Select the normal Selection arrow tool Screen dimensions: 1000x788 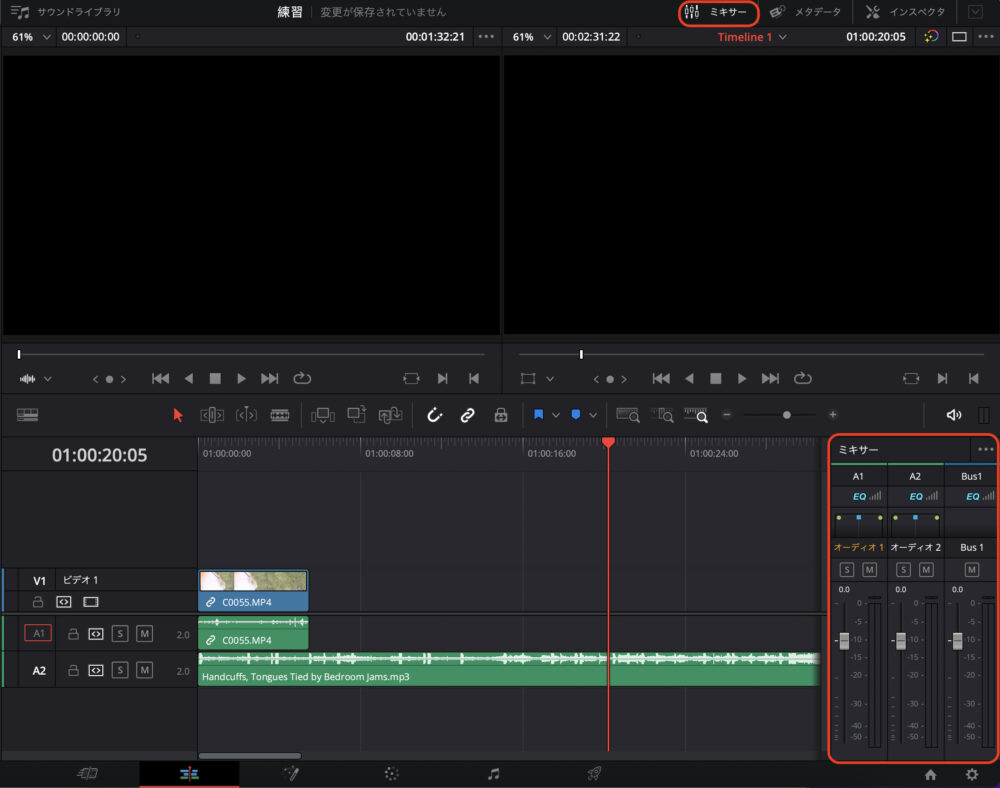coord(177,415)
